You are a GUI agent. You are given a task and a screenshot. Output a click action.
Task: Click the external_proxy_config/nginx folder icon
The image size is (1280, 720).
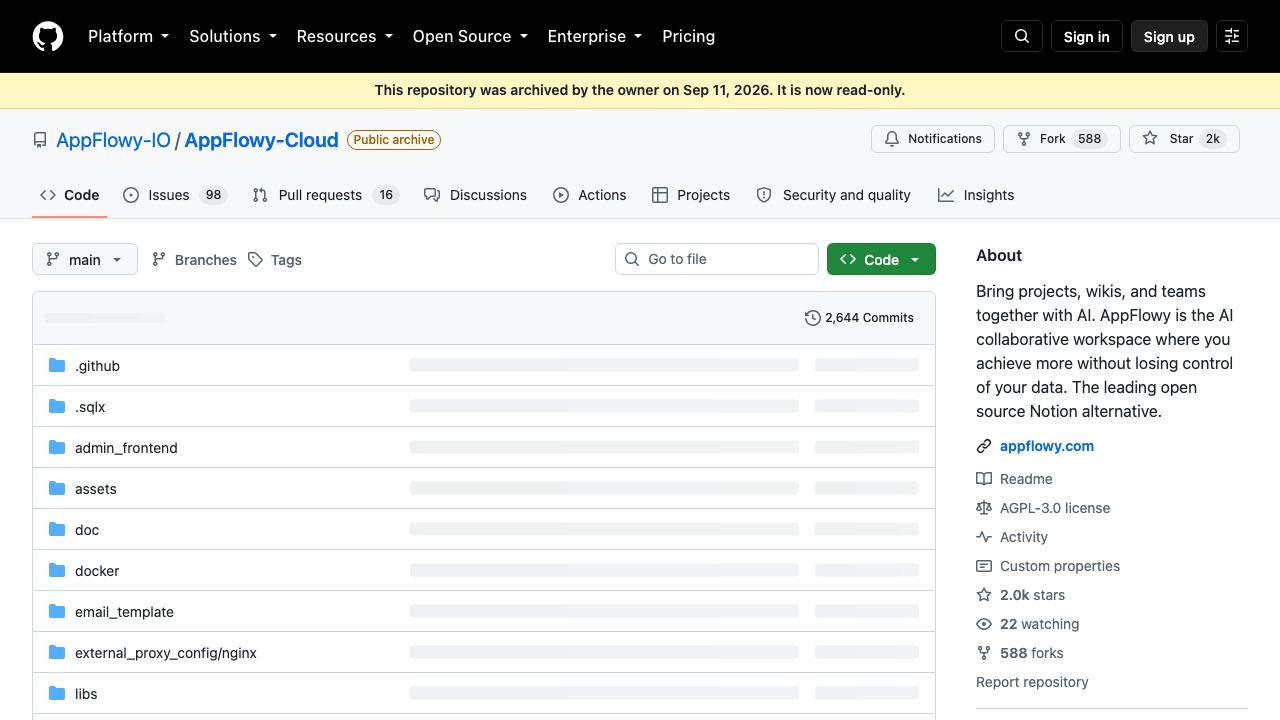(57, 653)
